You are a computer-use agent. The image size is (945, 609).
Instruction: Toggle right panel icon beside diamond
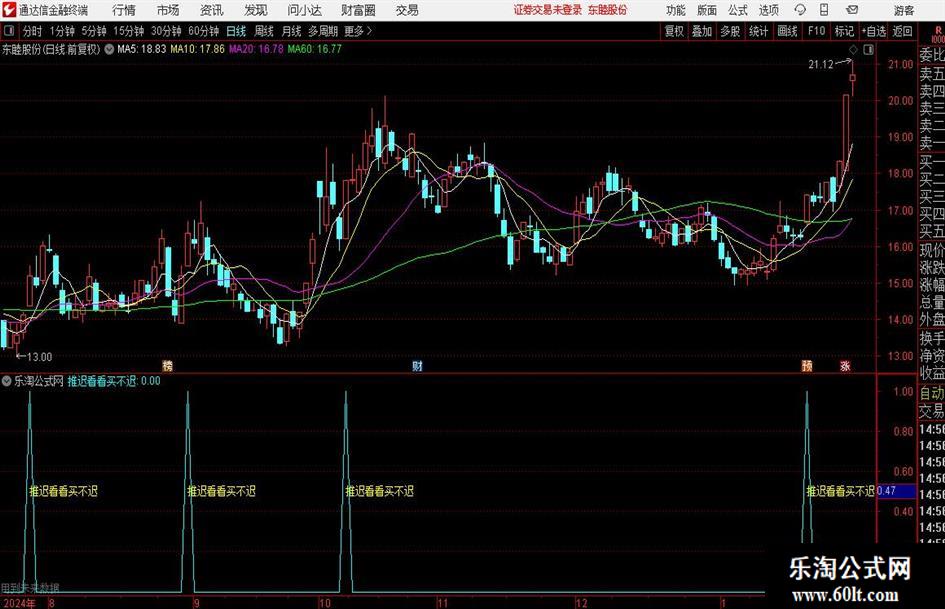pyautogui.click(x=868, y=49)
